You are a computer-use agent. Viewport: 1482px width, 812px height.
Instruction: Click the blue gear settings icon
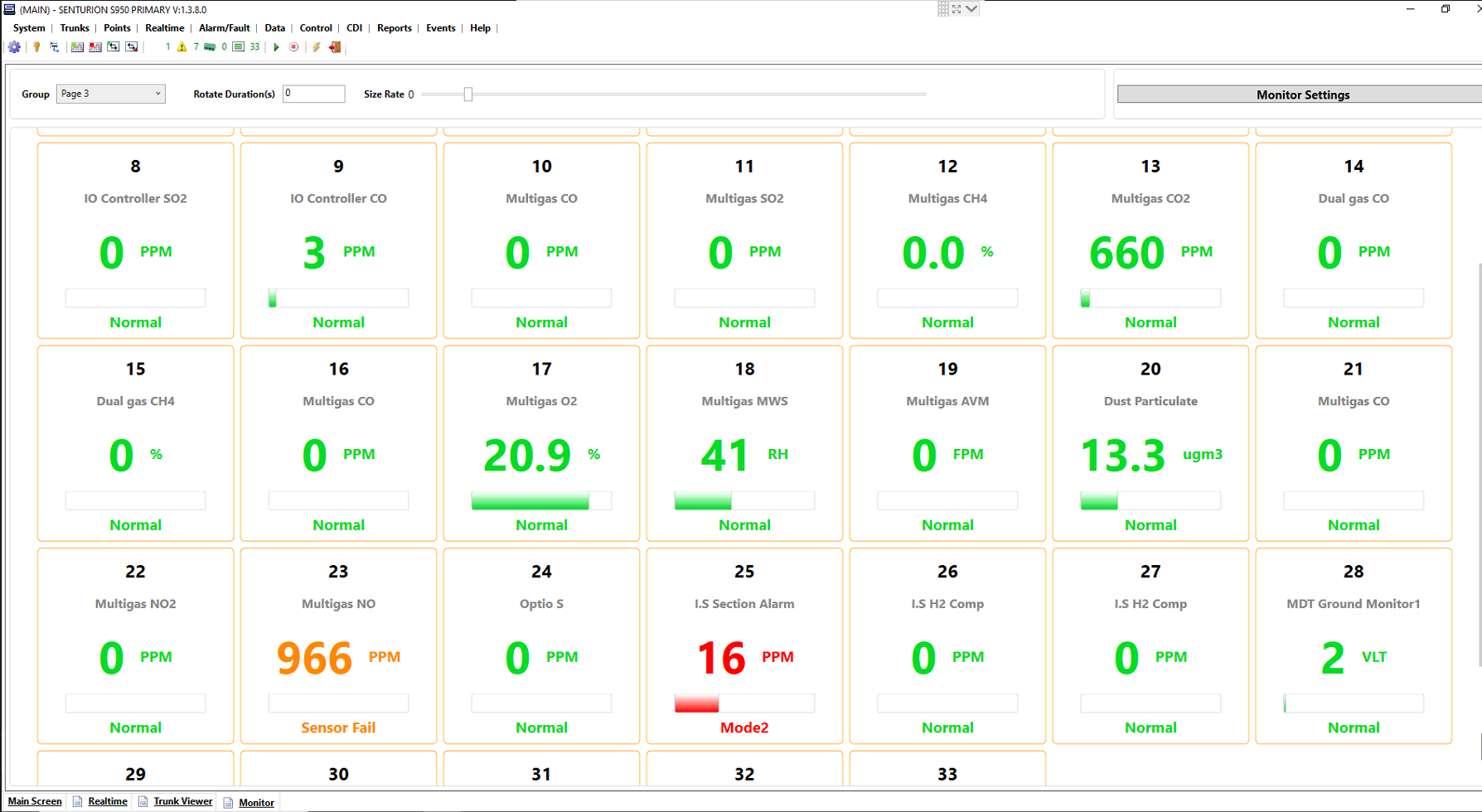click(x=14, y=47)
